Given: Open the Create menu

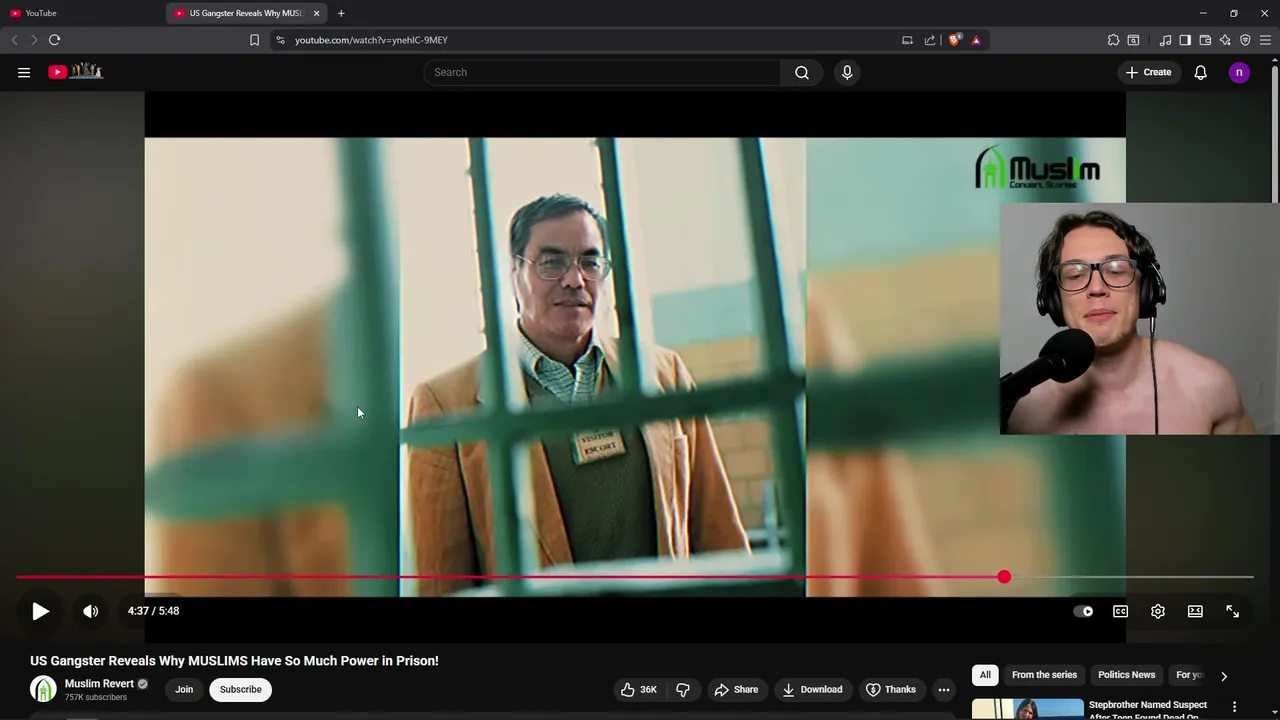Looking at the screenshot, I should coord(1149,72).
